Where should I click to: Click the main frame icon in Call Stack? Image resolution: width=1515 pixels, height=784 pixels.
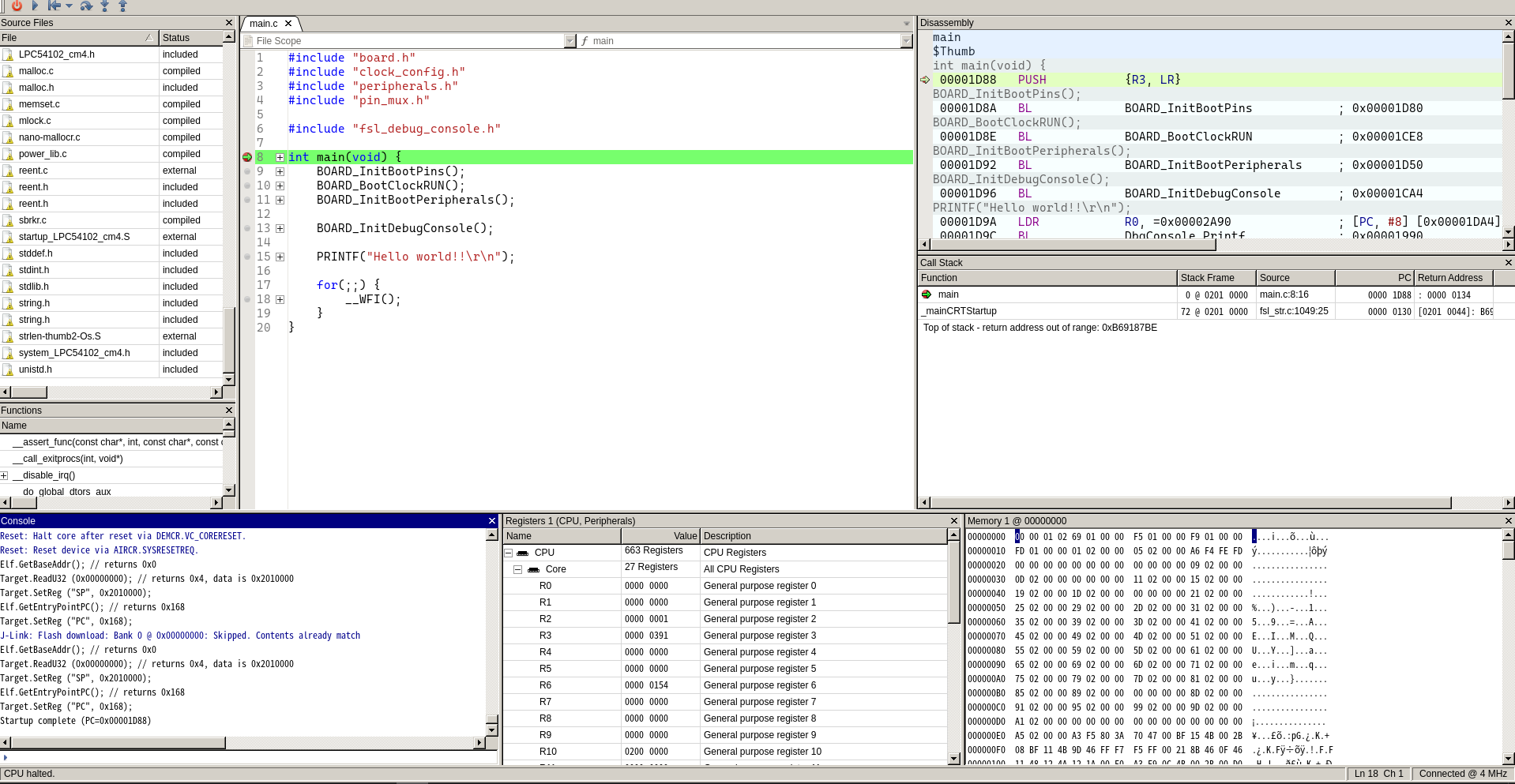927,294
